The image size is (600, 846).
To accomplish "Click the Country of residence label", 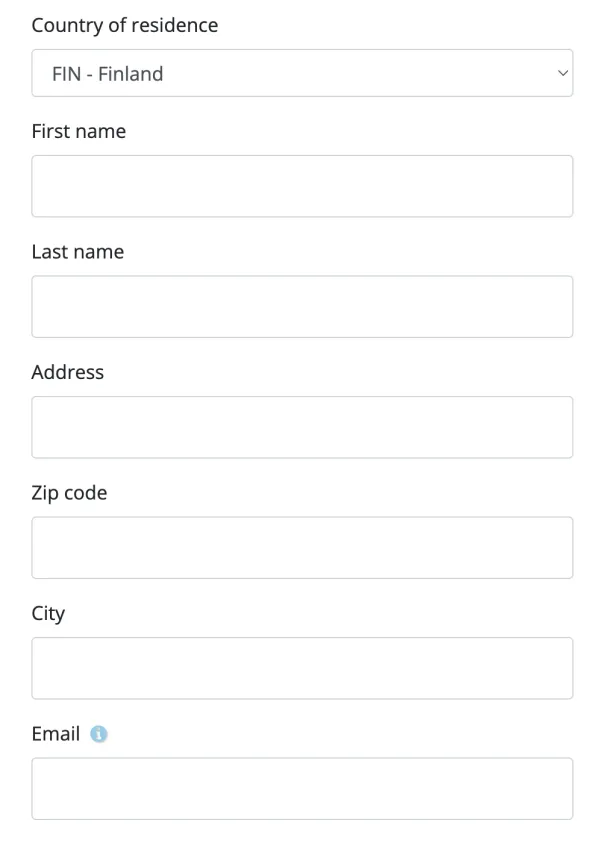I will click(x=125, y=25).
